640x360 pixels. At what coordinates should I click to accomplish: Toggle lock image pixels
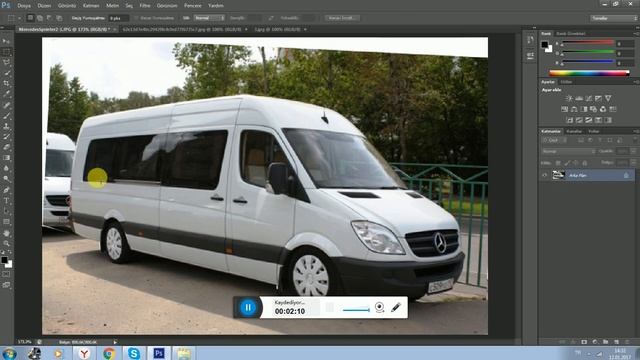(567, 163)
